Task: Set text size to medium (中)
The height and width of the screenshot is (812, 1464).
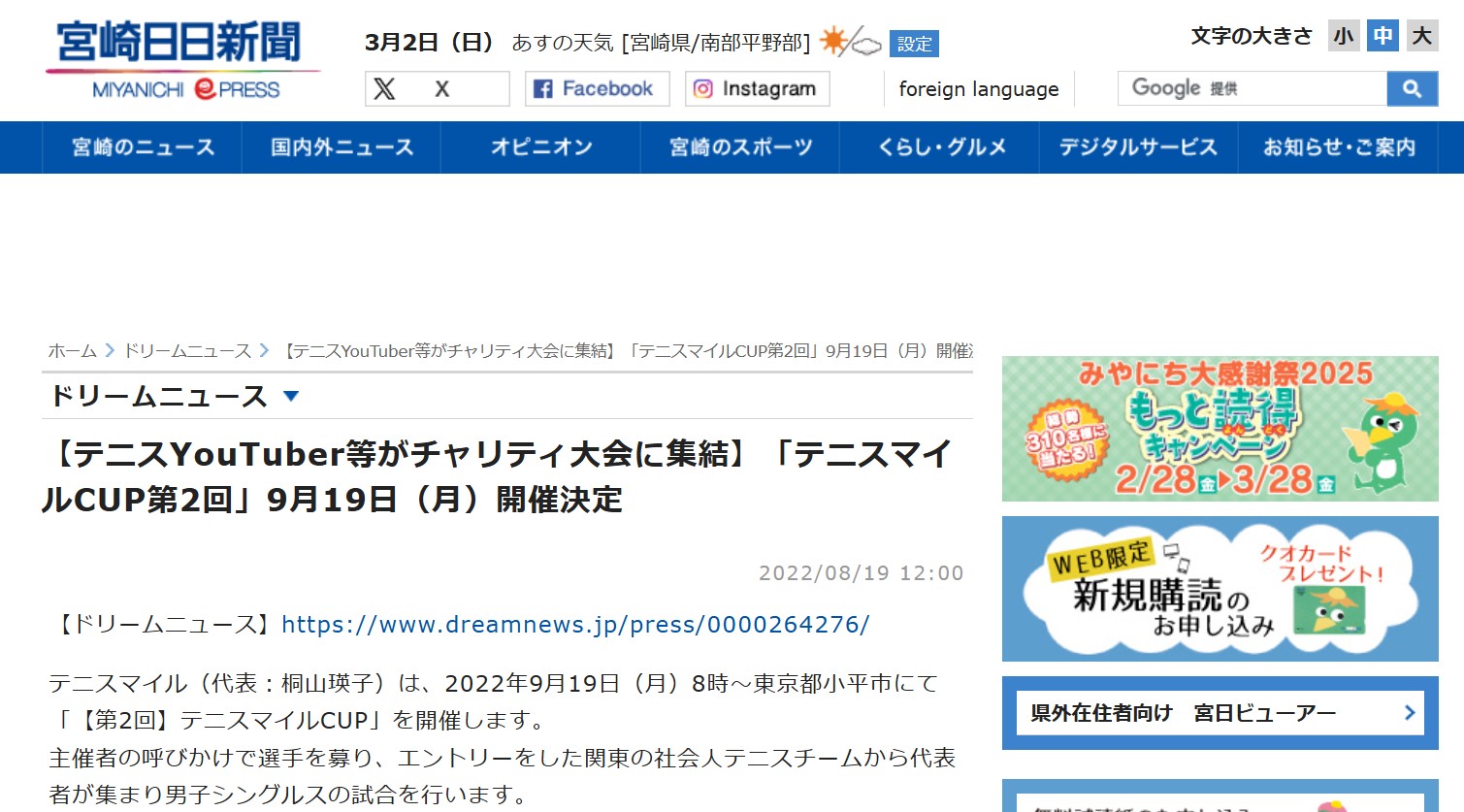Action: tap(1383, 37)
